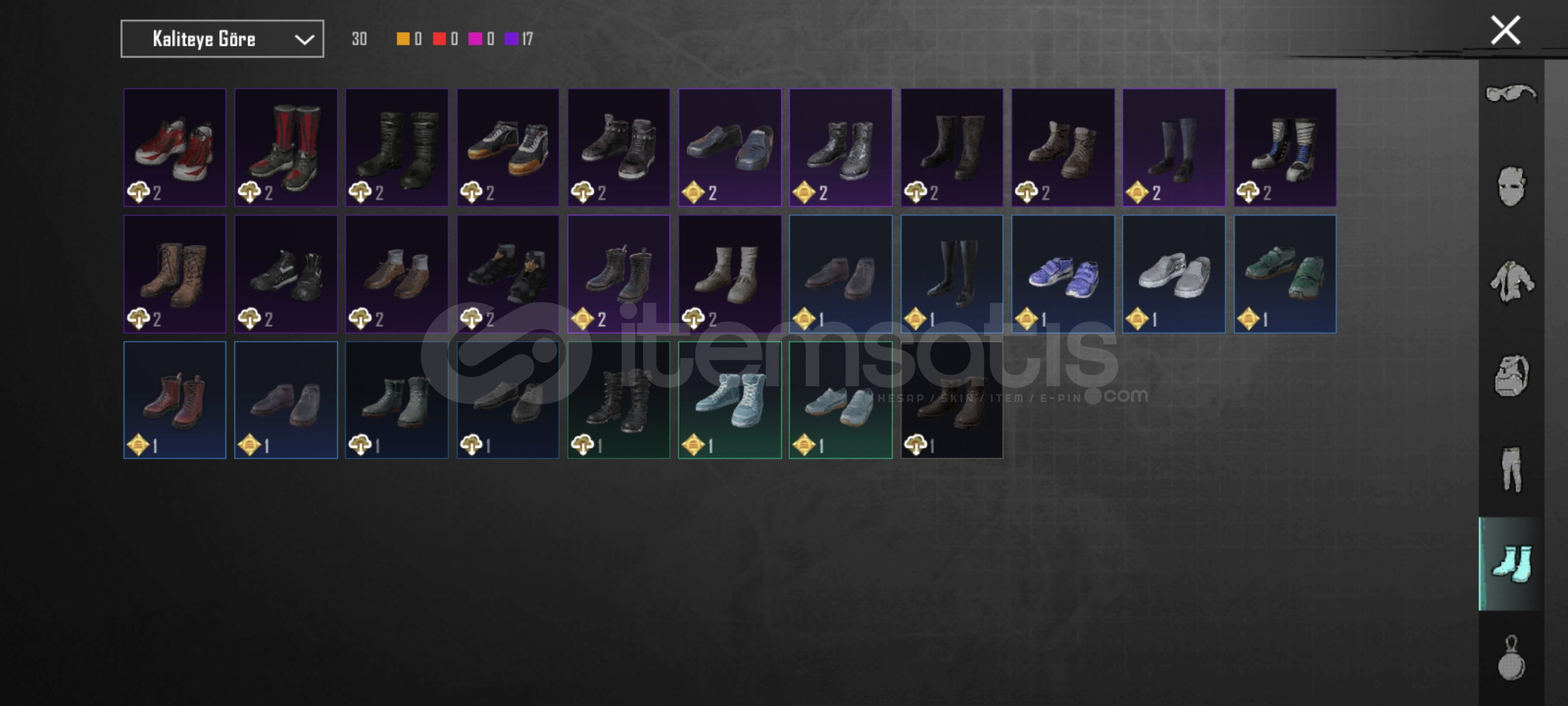Close the inventory with X icon
Viewport: 1568px width, 706px height.
click(1505, 30)
